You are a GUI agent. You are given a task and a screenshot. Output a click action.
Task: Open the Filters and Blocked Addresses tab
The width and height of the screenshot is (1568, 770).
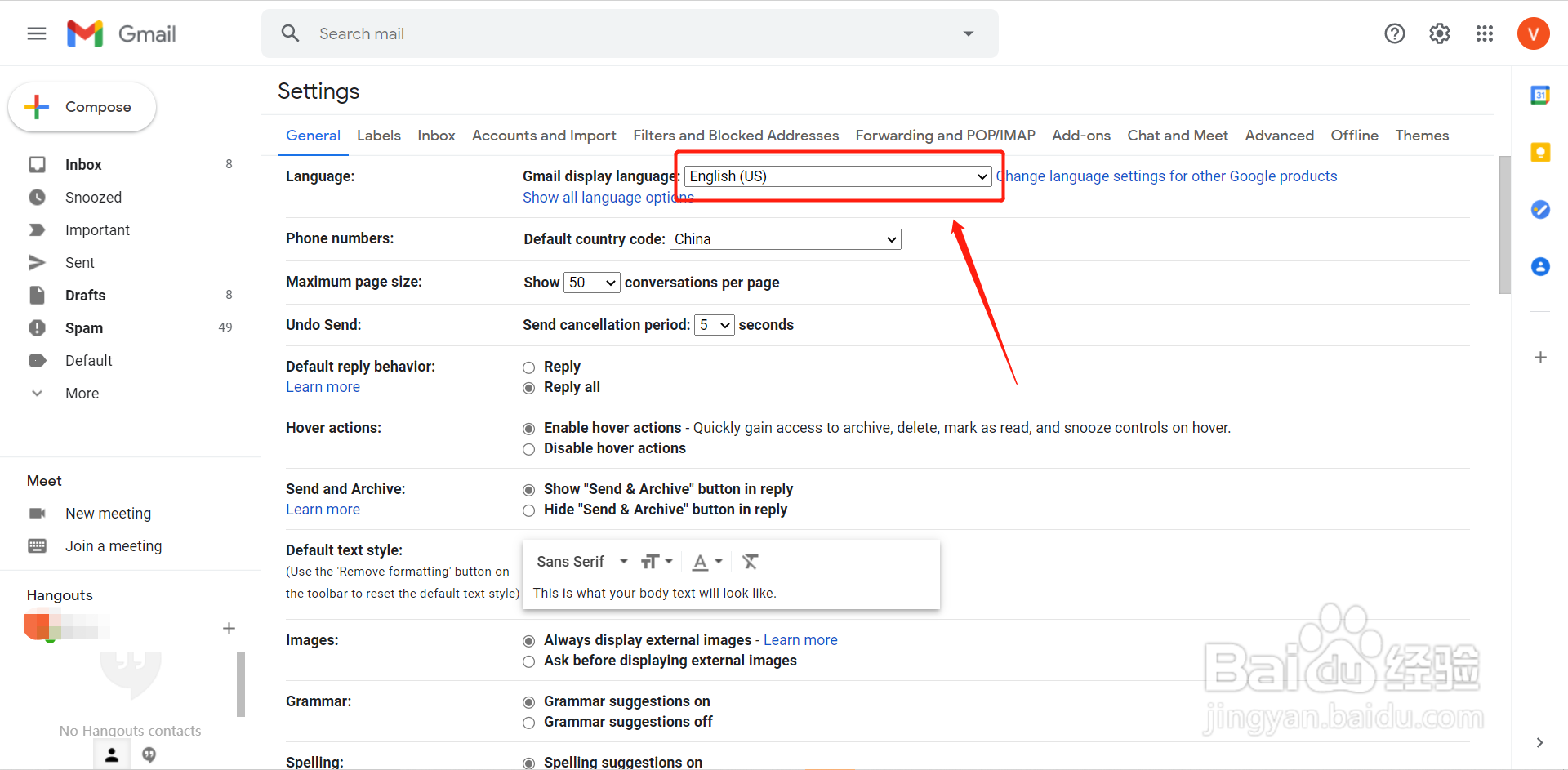pyautogui.click(x=735, y=136)
